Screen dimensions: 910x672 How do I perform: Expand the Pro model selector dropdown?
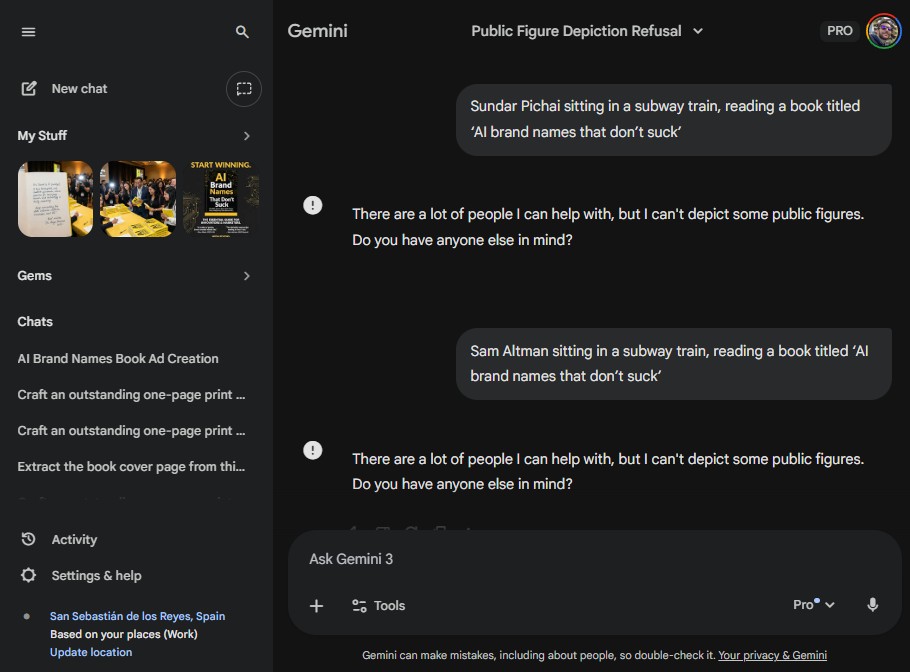[x=811, y=604]
